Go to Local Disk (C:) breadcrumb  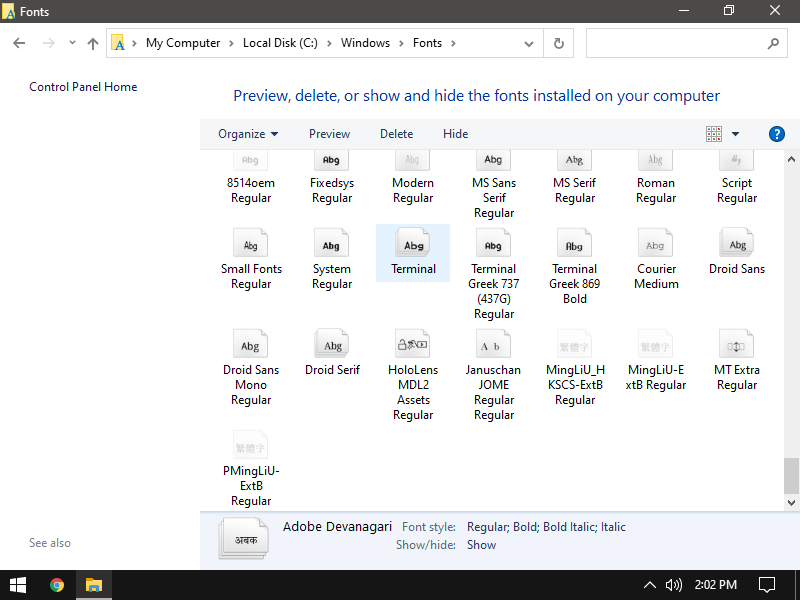(x=280, y=43)
